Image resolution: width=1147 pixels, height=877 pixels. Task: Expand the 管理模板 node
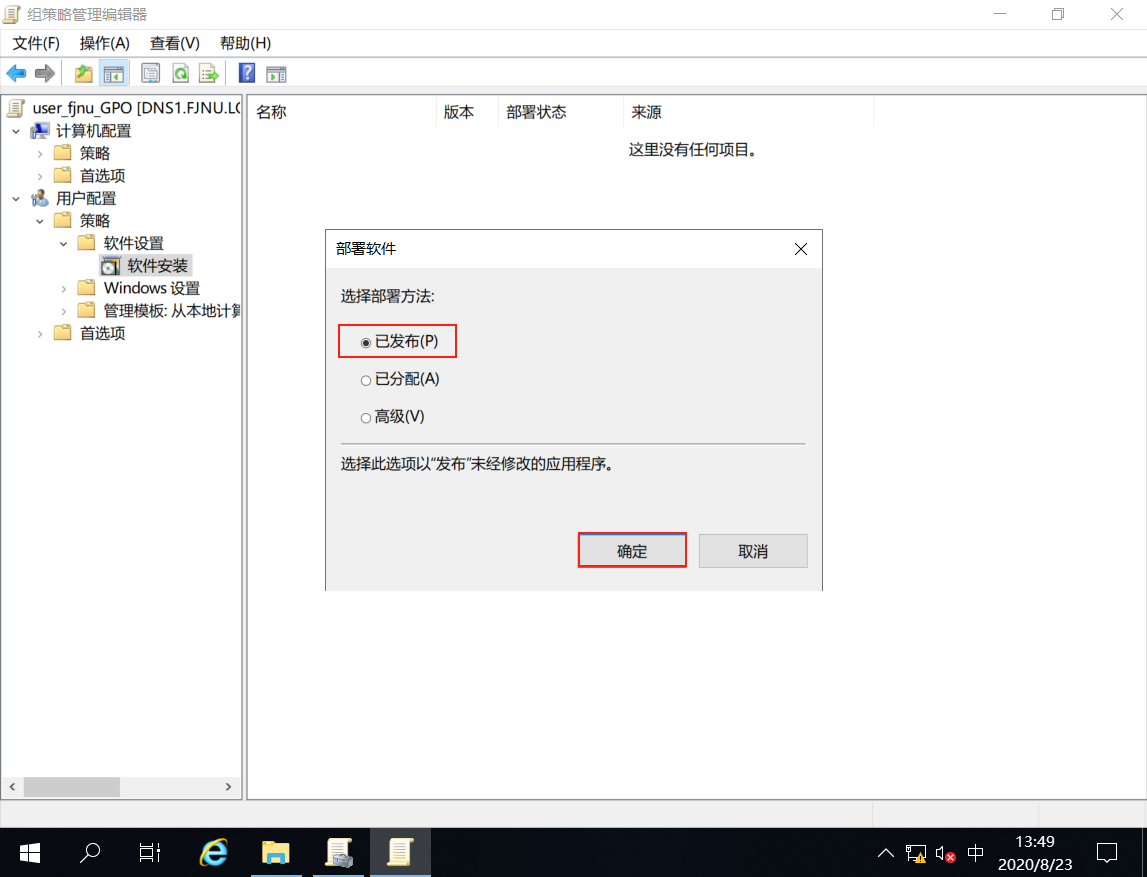tap(64, 312)
